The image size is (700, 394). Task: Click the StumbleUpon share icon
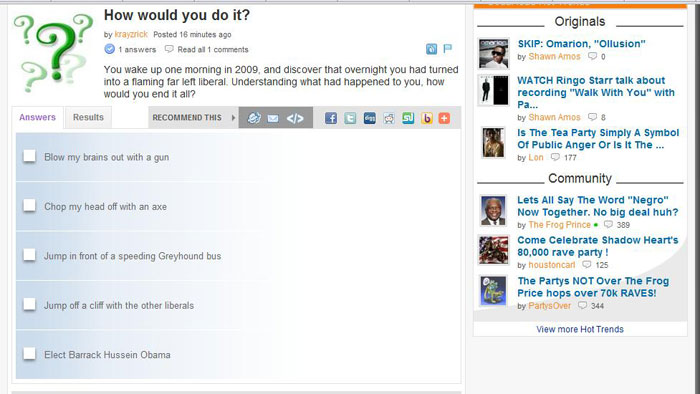pyautogui.click(x=408, y=118)
